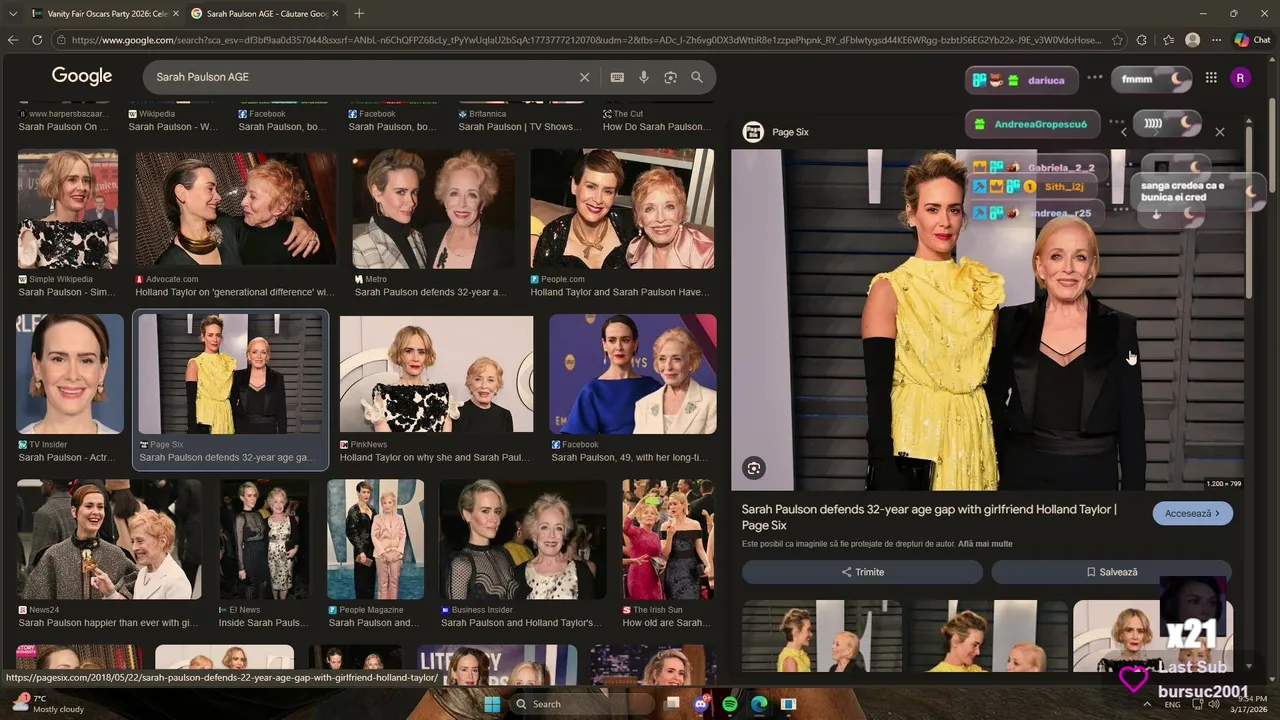
Task: Open Microsoft Edge from the taskbar
Action: (x=759, y=704)
